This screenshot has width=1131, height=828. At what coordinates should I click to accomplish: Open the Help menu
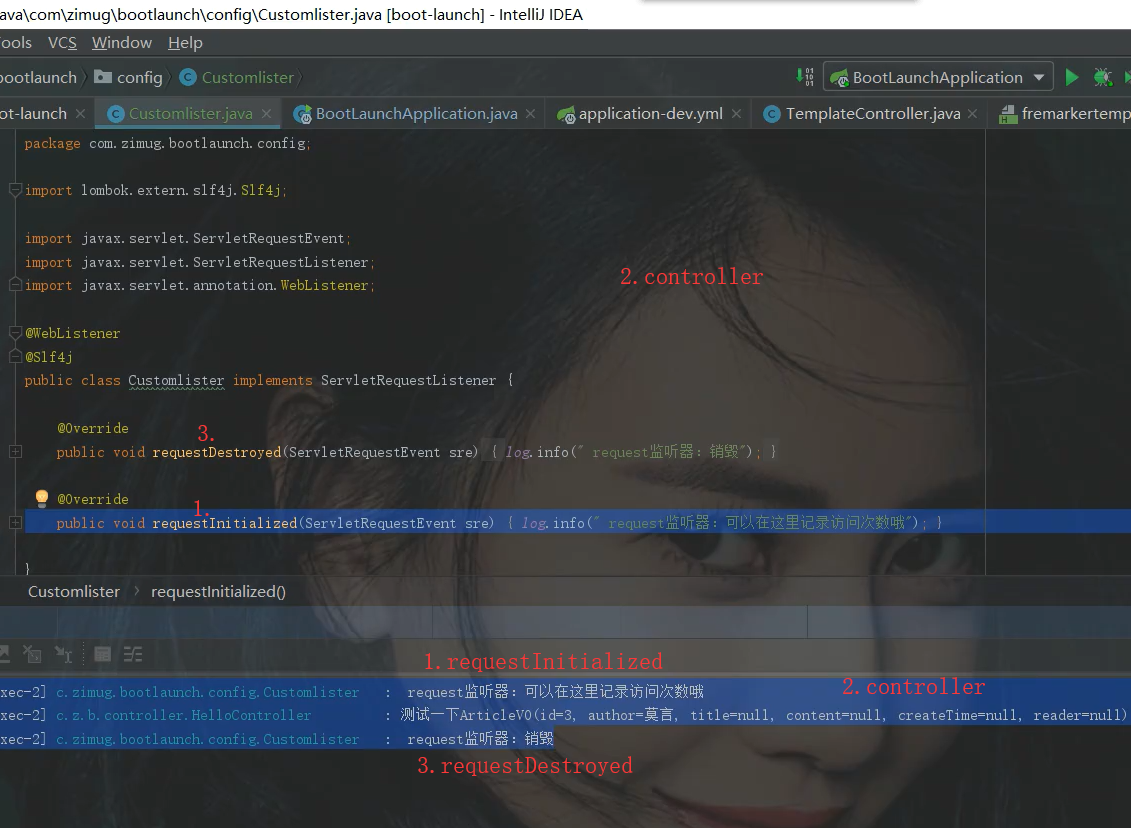point(185,43)
